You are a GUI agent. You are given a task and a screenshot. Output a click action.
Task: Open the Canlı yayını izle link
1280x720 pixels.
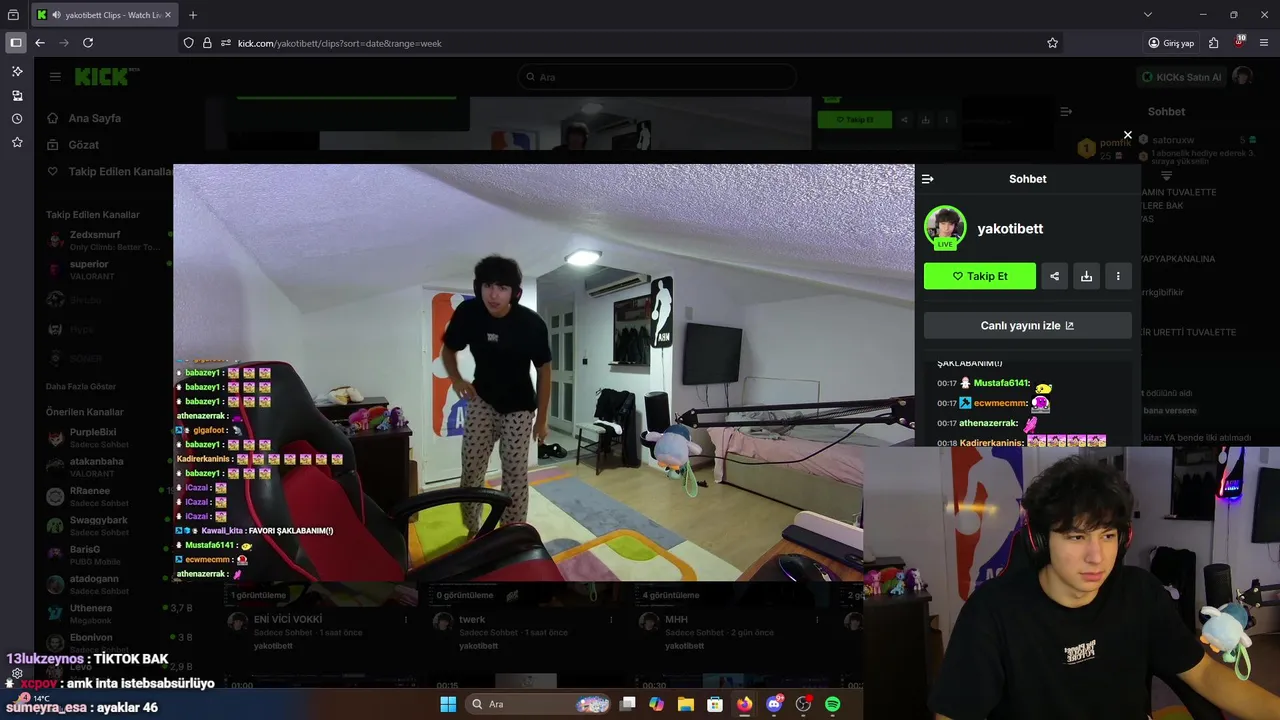[x=1027, y=325]
